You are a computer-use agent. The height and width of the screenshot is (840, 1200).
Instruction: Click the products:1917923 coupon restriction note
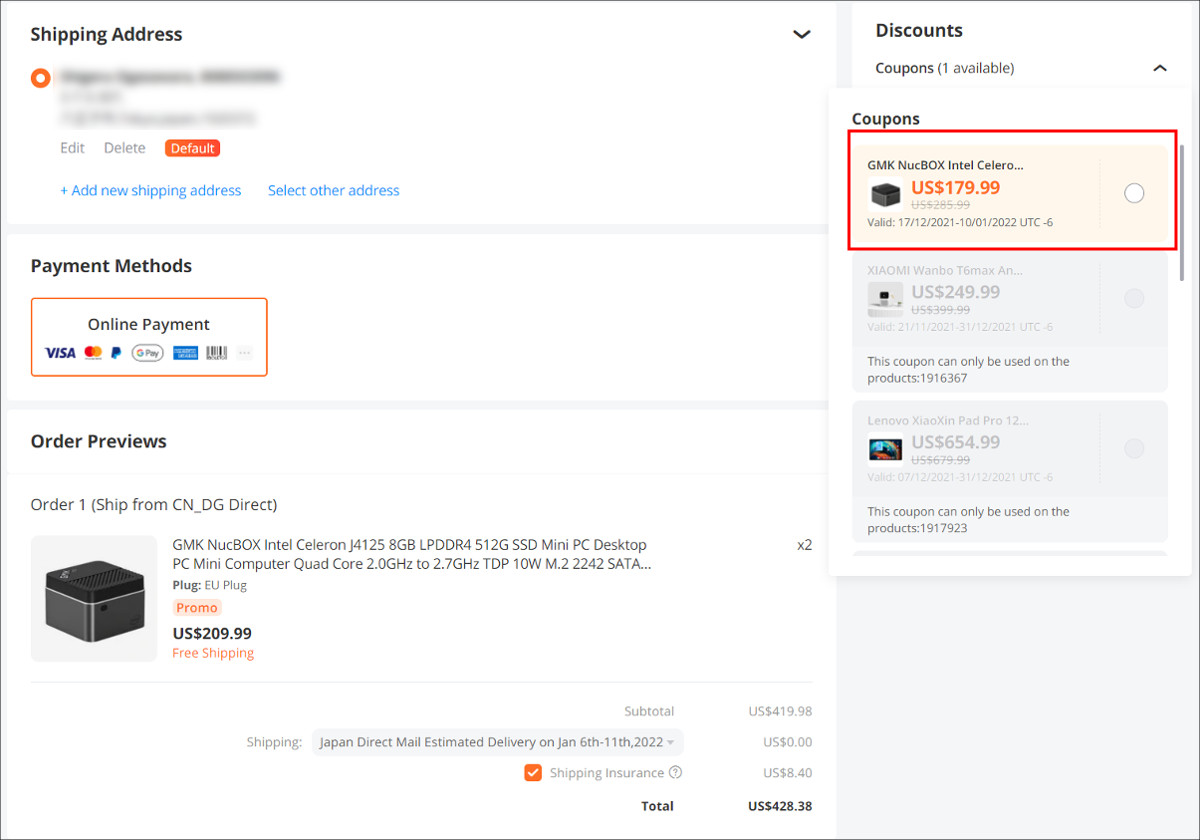(968, 520)
